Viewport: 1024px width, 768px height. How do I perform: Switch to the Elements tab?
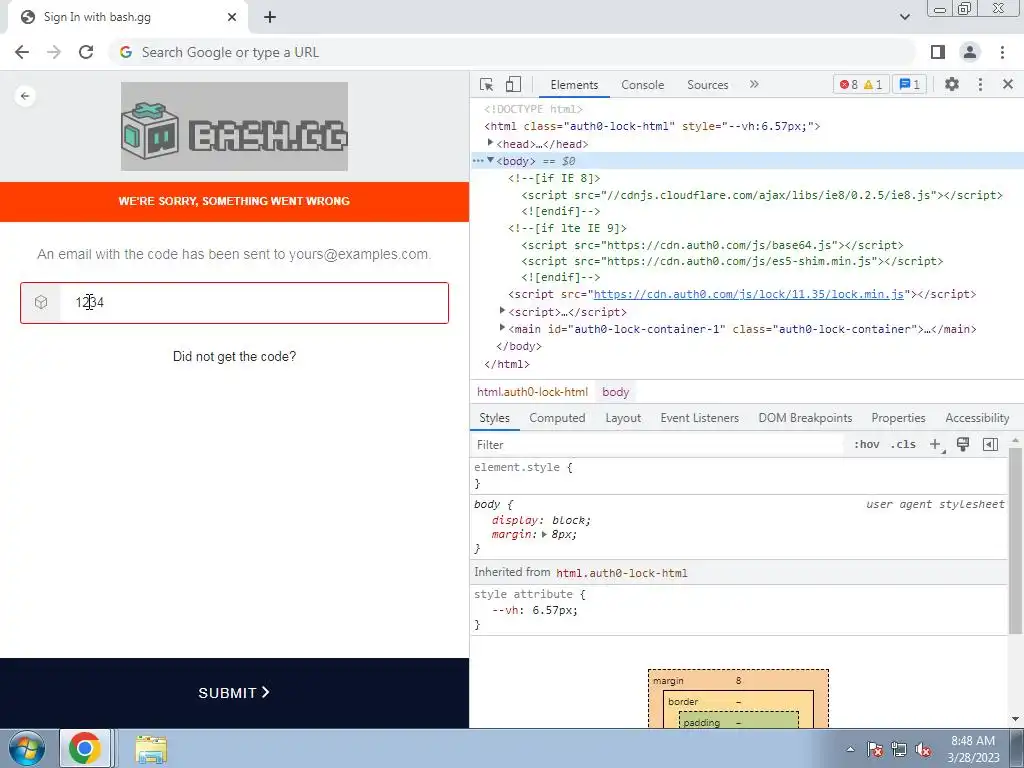pyautogui.click(x=574, y=85)
